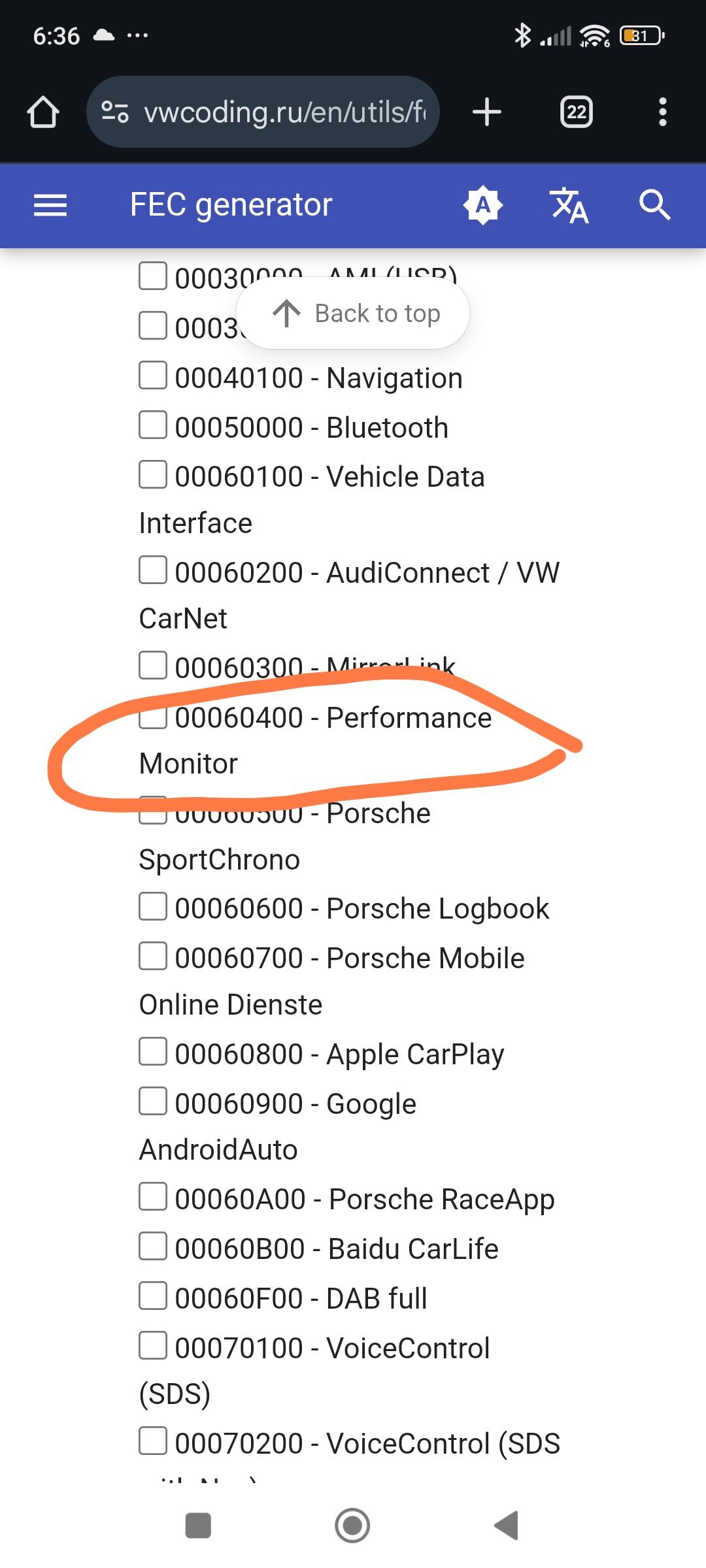Open the browser three-dot menu
This screenshot has width=706, height=1568.
tap(663, 112)
